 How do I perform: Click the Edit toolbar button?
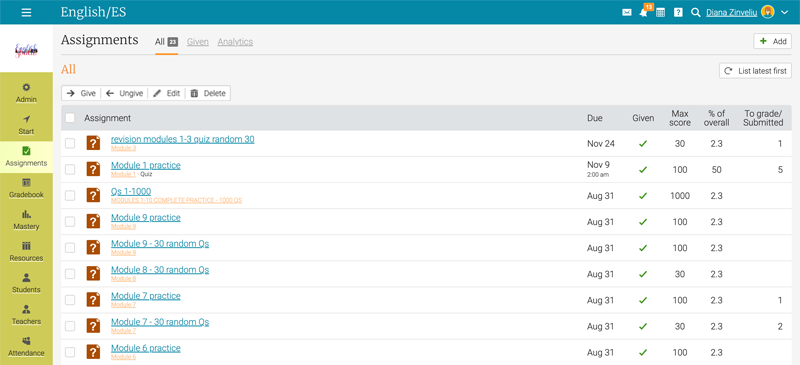pyautogui.click(x=166, y=93)
